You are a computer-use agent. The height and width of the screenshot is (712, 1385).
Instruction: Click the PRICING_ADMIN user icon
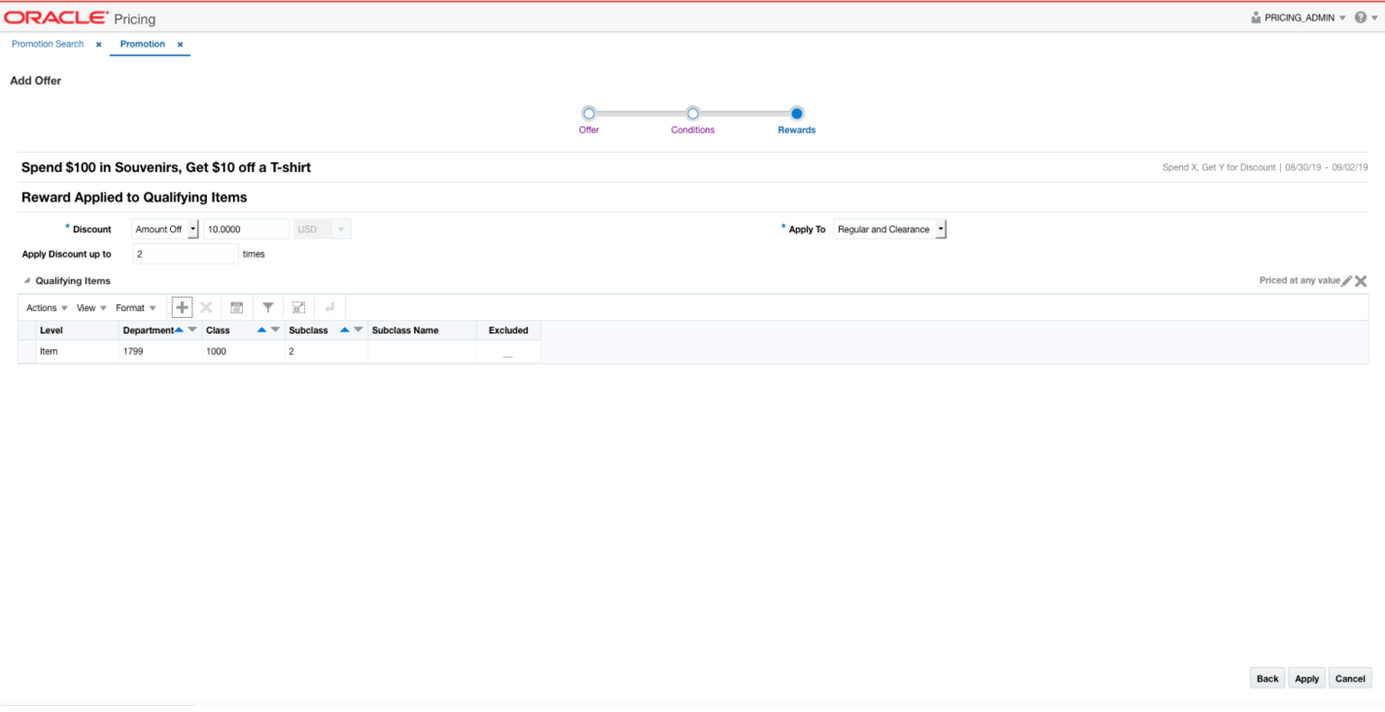pyautogui.click(x=1256, y=18)
